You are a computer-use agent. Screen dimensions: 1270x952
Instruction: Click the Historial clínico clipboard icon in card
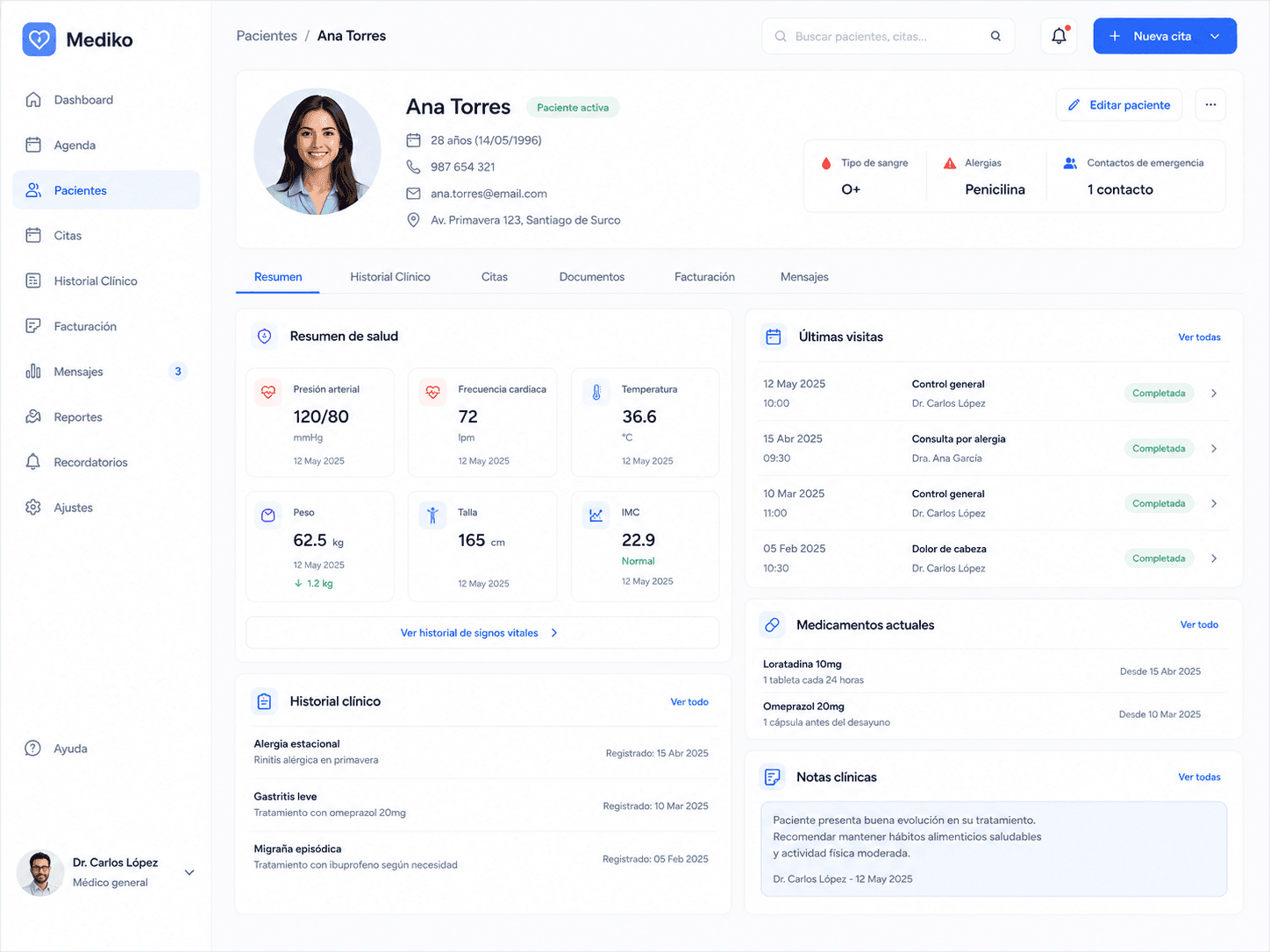pyautogui.click(x=264, y=701)
